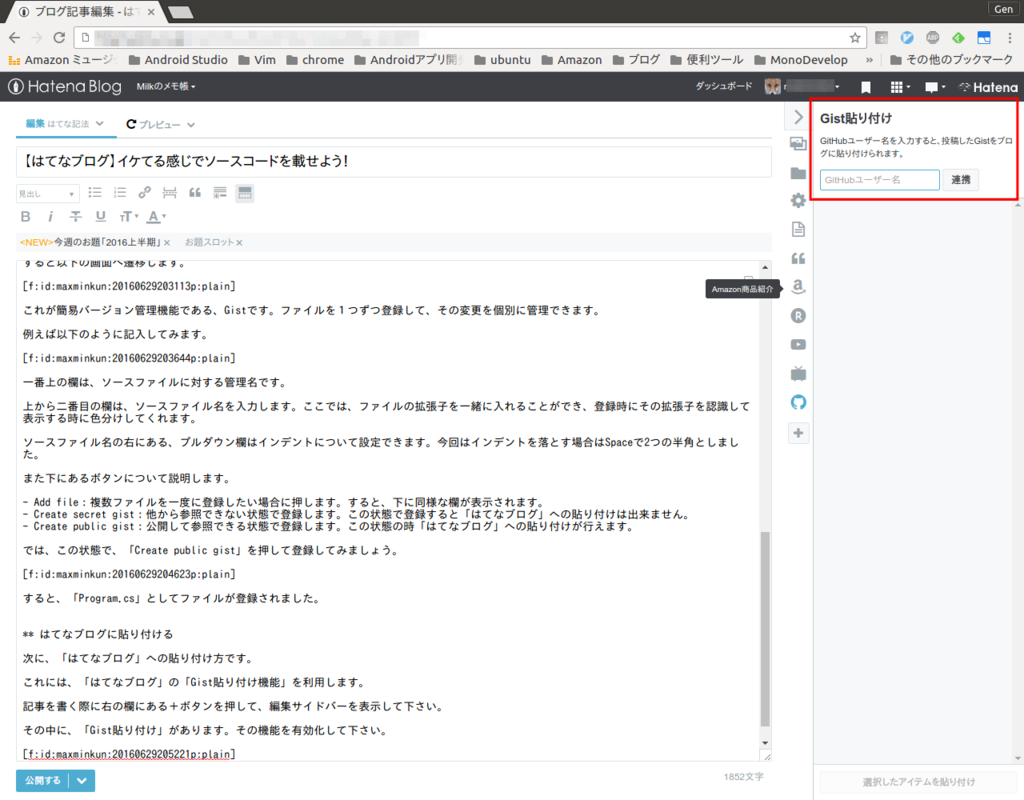Click the Chrome back button
This screenshot has height=800, width=1024.
[x=14, y=38]
